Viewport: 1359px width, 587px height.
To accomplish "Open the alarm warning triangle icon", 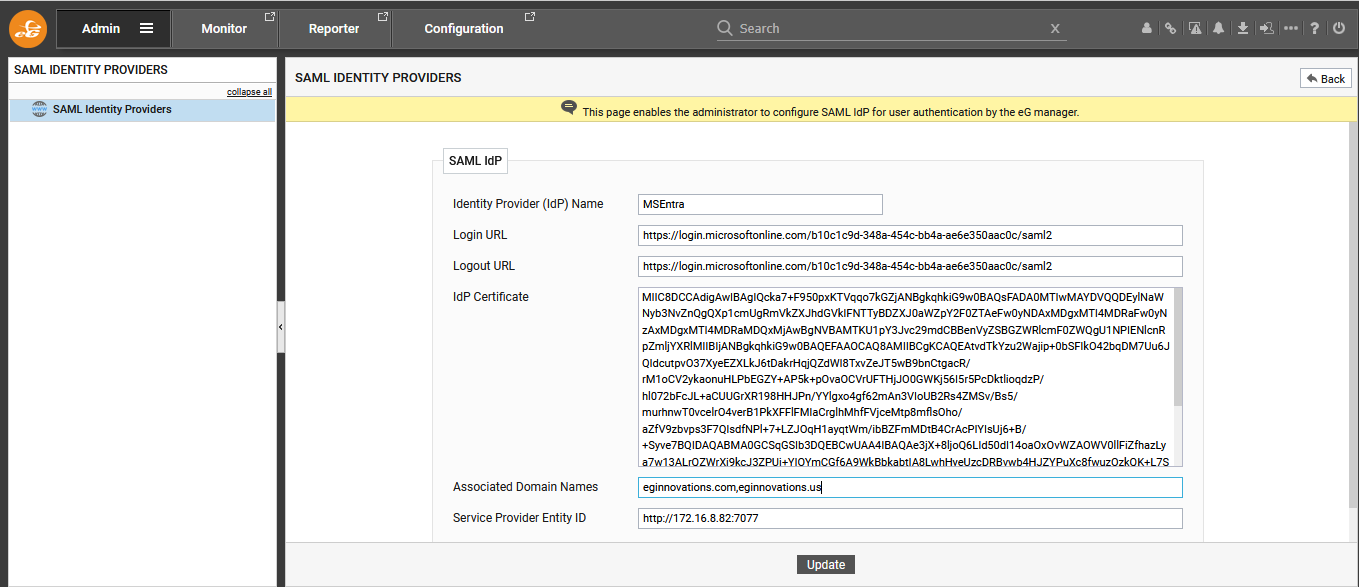I will click(x=1195, y=29).
